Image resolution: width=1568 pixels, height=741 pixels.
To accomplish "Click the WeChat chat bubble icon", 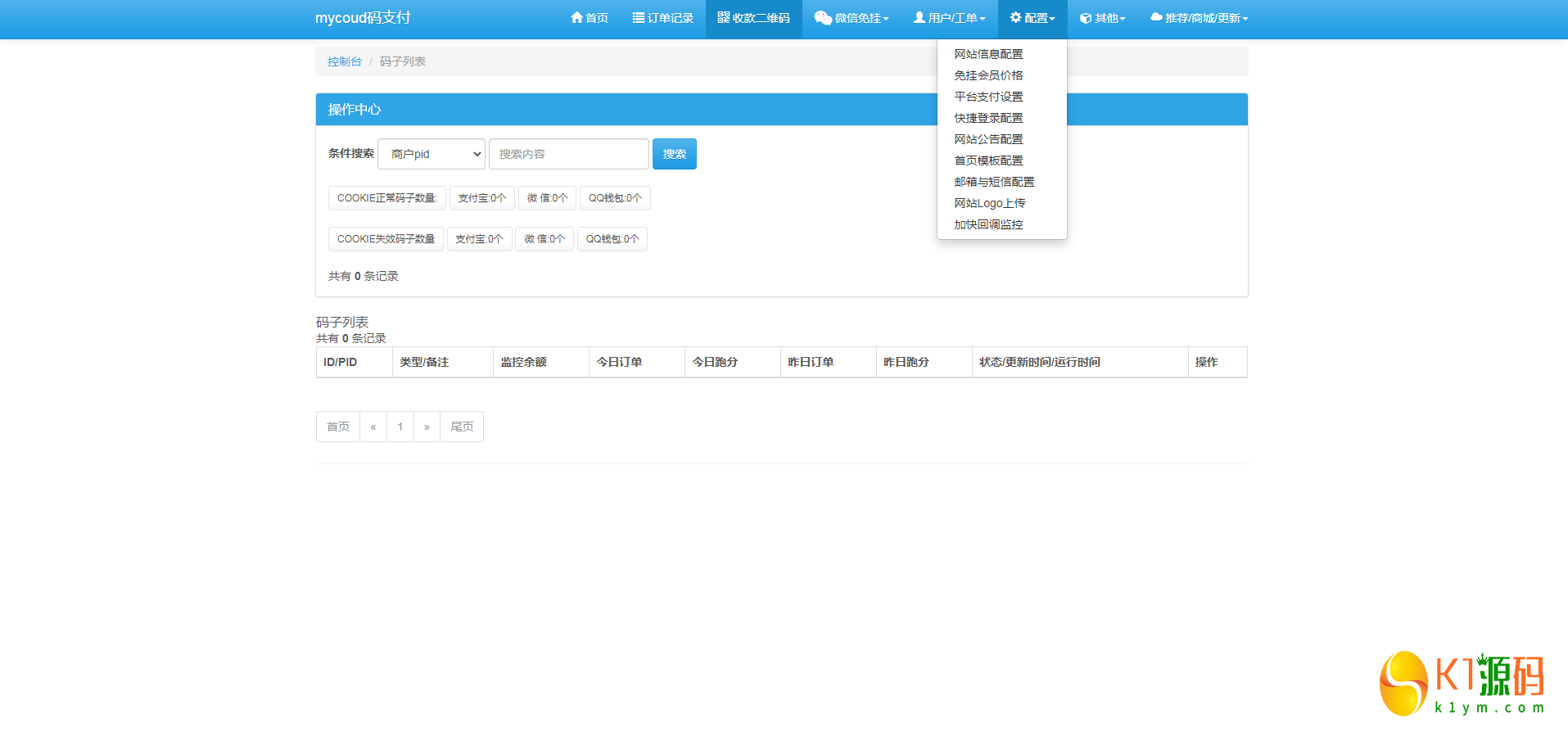I will pyautogui.click(x=822, y=18).
